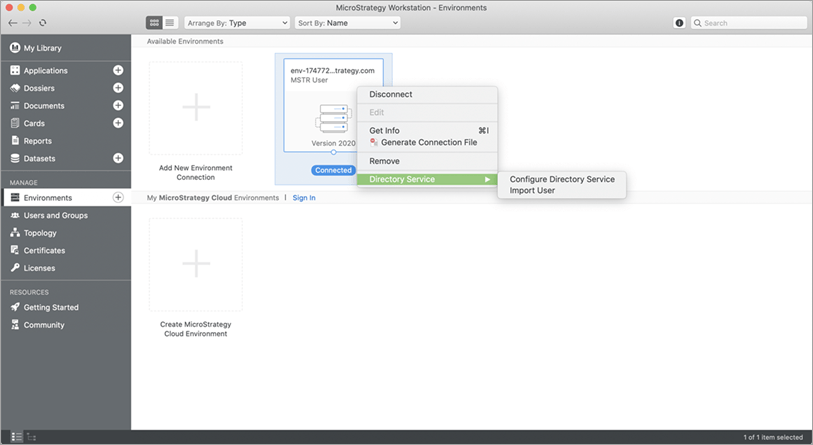Click plus icon beside Datasets
The height and width of the screenshot is (445, 813).
[118, 158]
